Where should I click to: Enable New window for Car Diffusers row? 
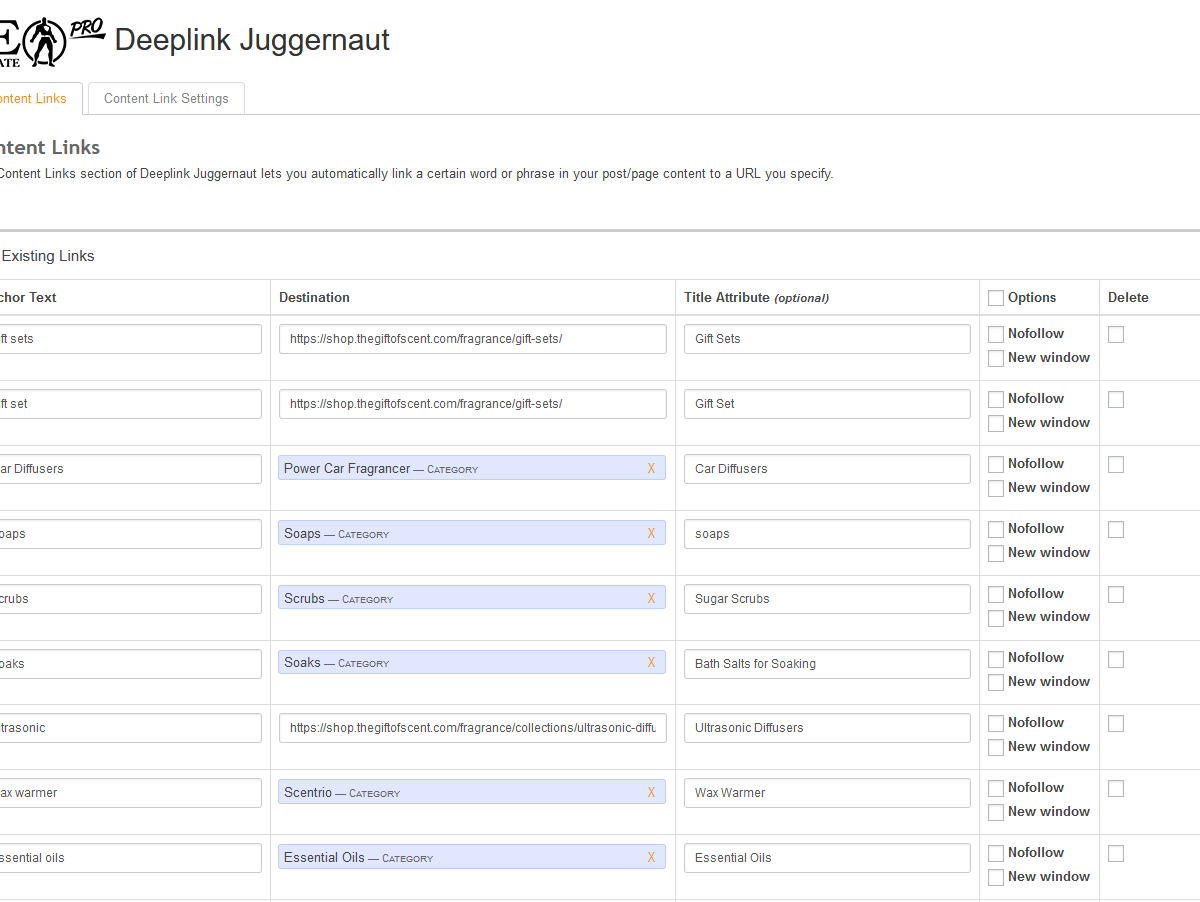[995, 488]
